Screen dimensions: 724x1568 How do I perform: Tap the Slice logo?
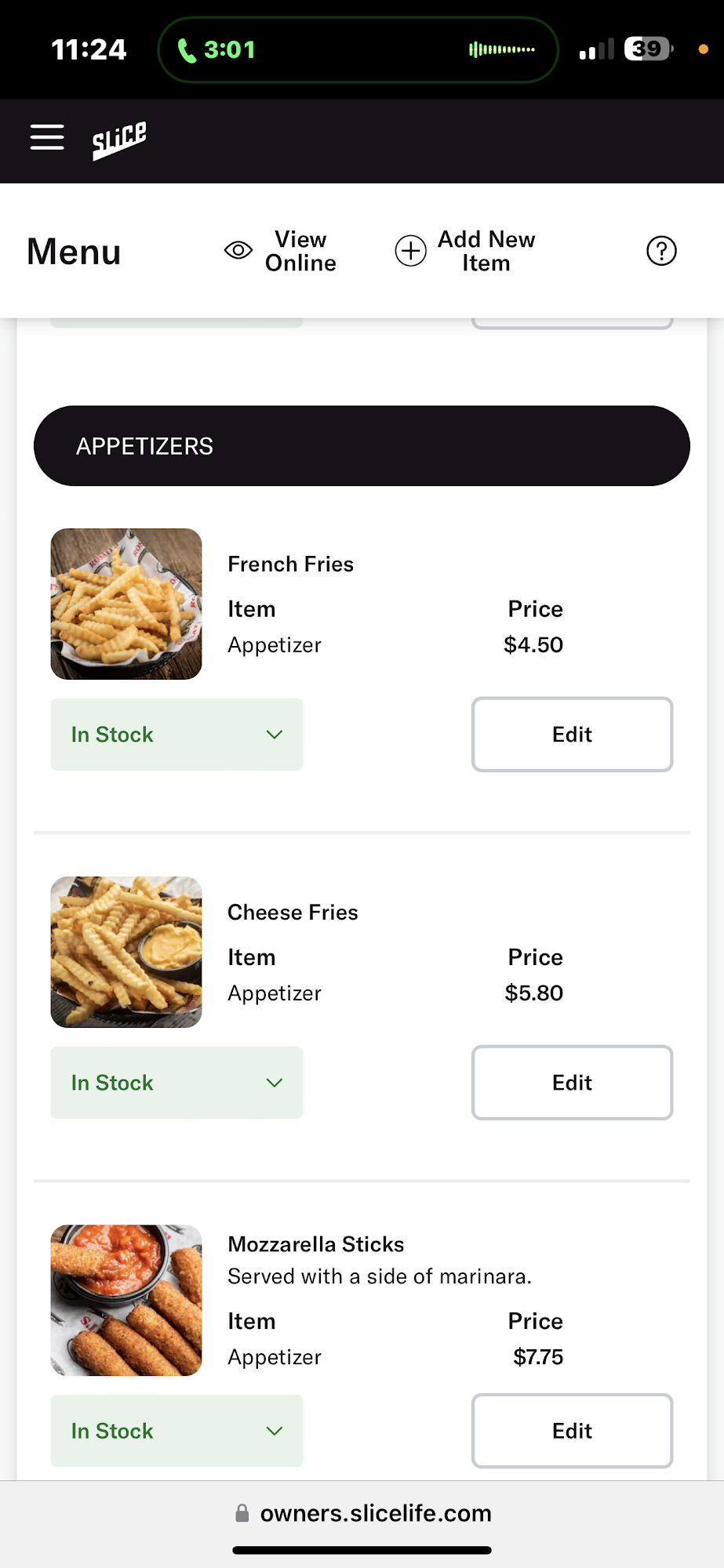pos(119,140)
